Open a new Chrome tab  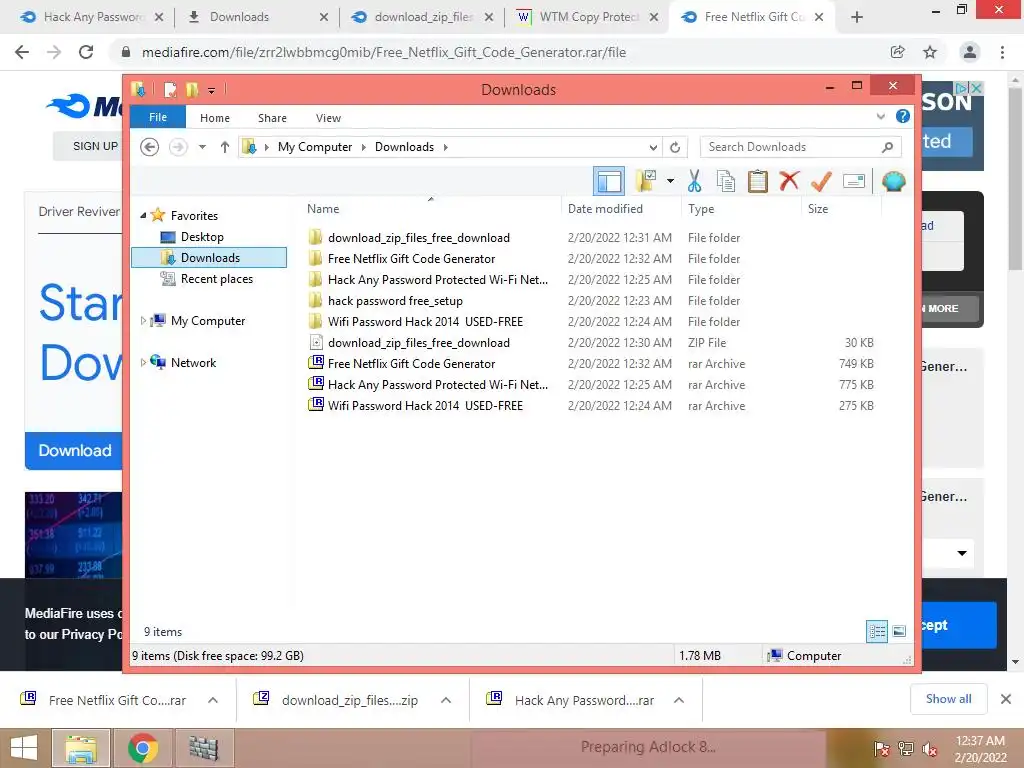857,18
